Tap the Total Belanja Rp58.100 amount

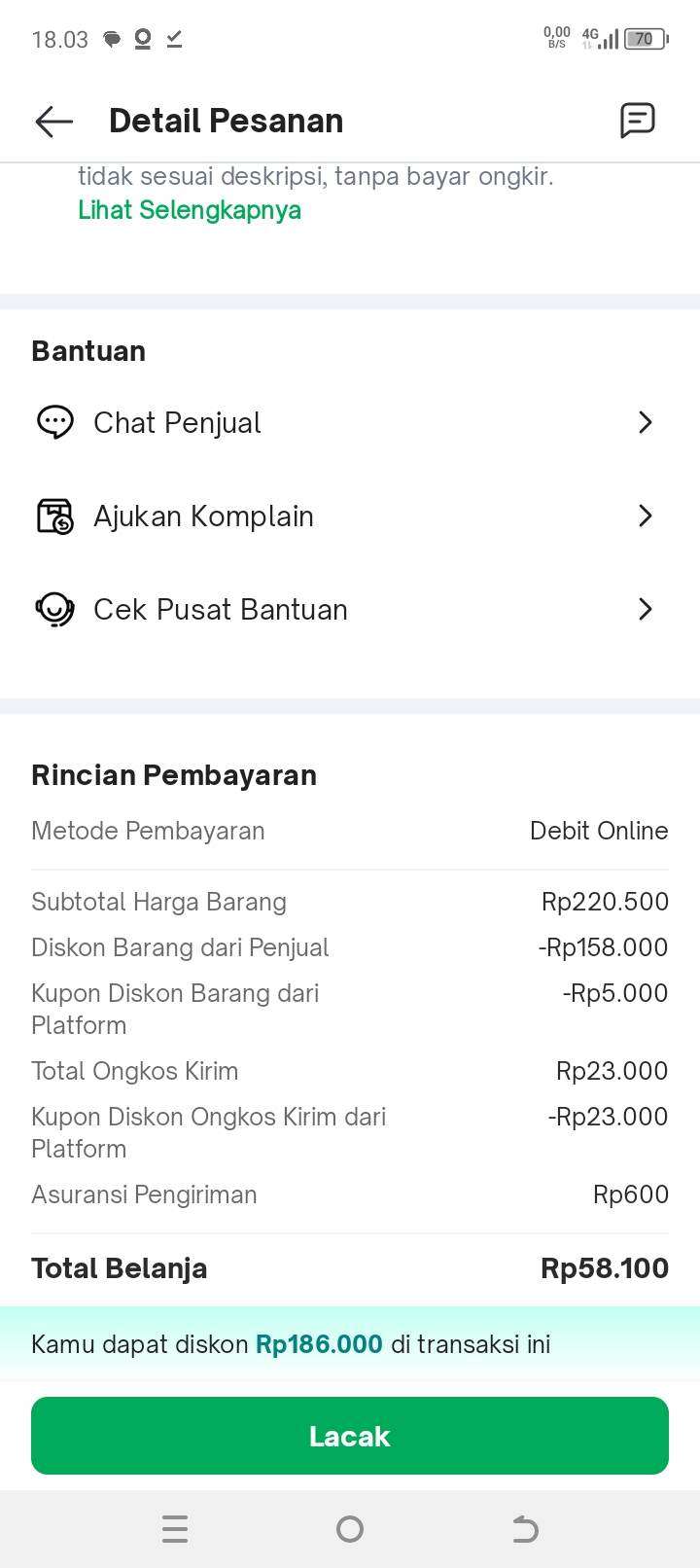tap(604, 1268)
